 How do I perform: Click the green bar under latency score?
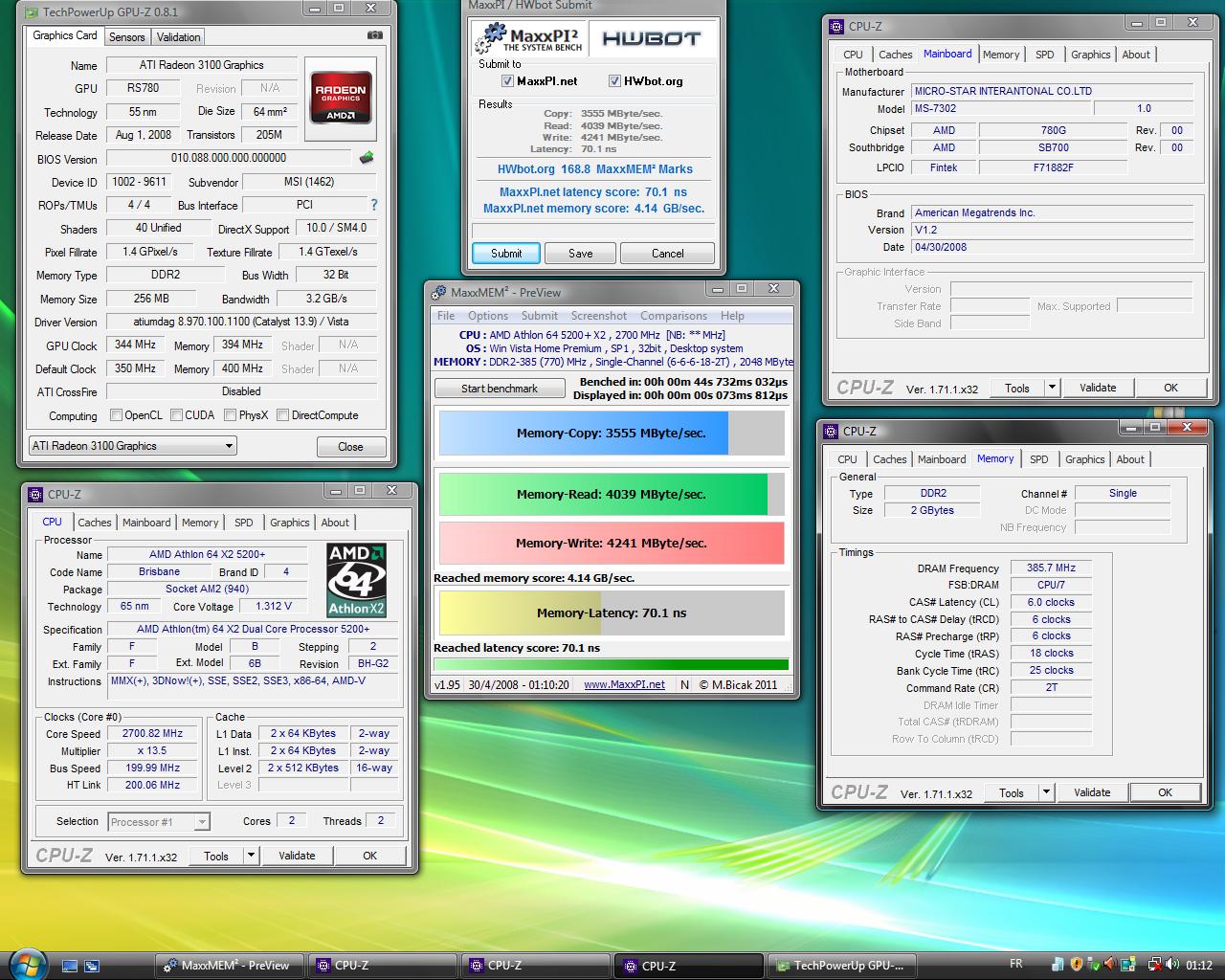click(612, 664)
